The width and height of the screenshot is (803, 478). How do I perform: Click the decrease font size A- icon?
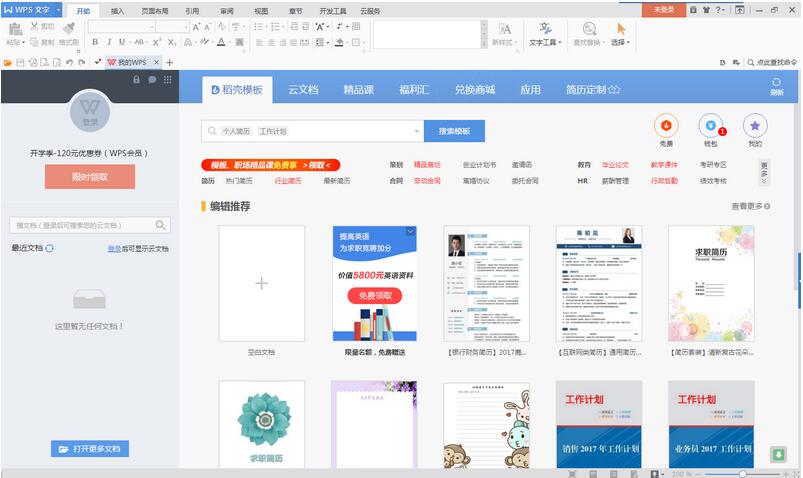(x=207, y=27)
